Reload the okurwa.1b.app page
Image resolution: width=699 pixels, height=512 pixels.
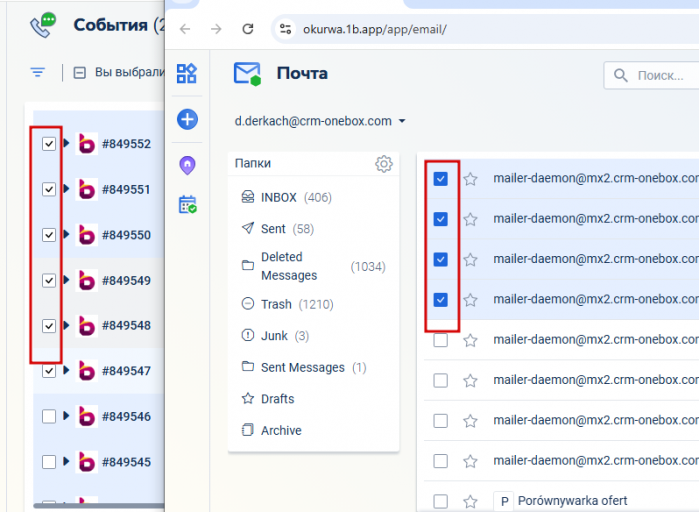(x=248, y=29)
